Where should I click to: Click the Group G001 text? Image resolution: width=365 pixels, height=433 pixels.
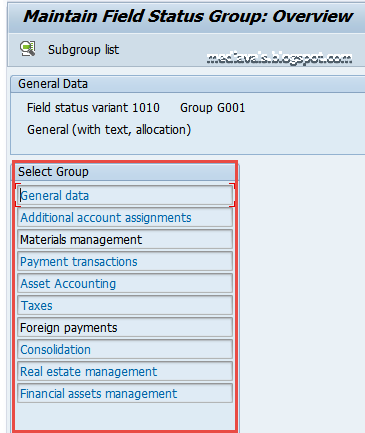point(213,108)
